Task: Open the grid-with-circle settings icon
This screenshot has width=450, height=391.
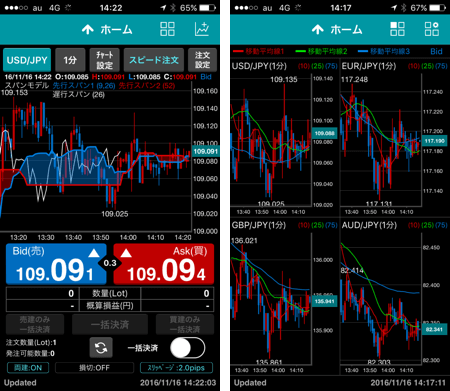Action: click(432, 29)
